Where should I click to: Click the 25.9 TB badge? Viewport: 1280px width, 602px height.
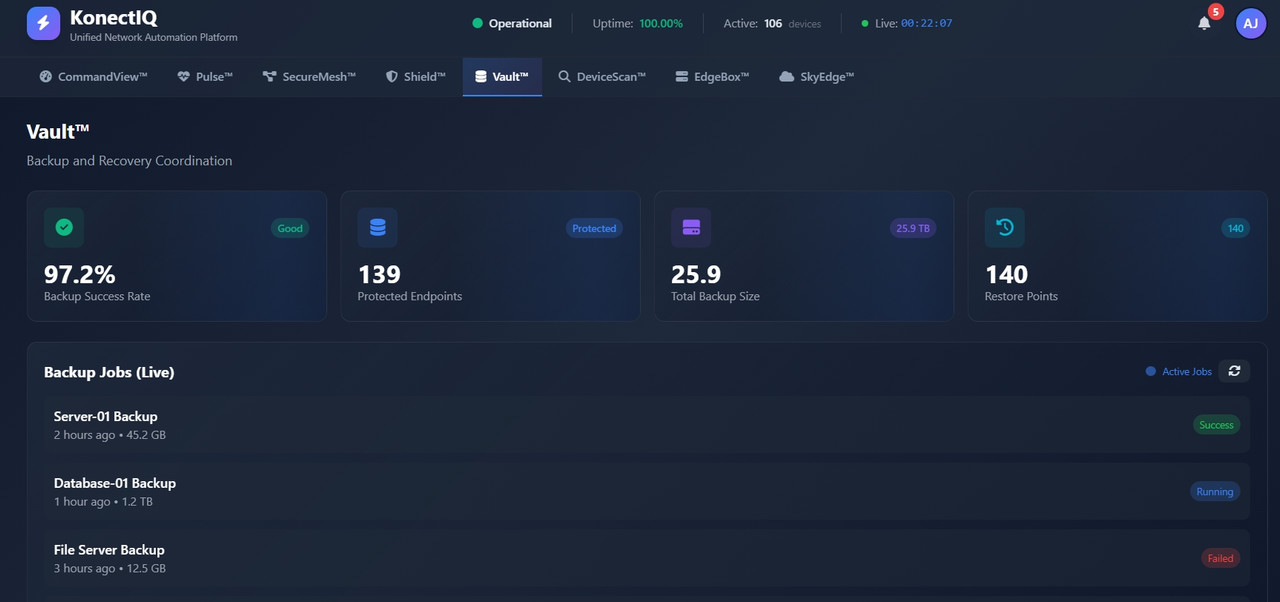913,228
